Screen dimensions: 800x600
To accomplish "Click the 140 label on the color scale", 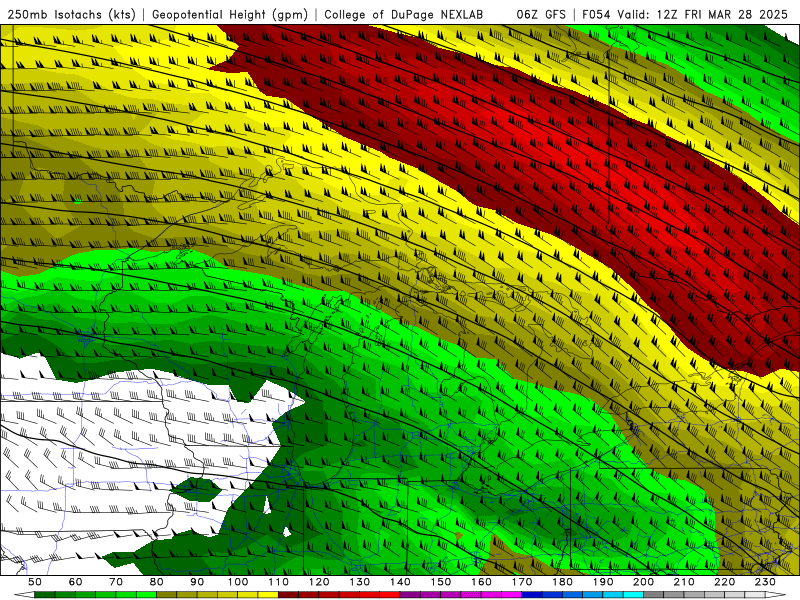I will click(401, 582).
